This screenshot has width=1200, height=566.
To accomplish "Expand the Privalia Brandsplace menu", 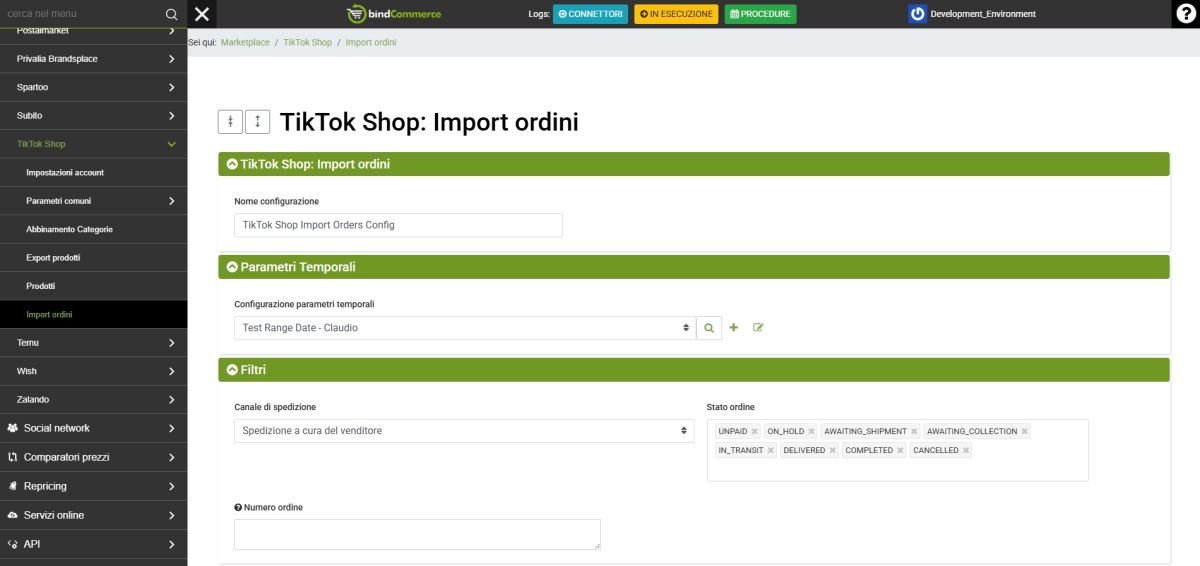I will [93, 59].
